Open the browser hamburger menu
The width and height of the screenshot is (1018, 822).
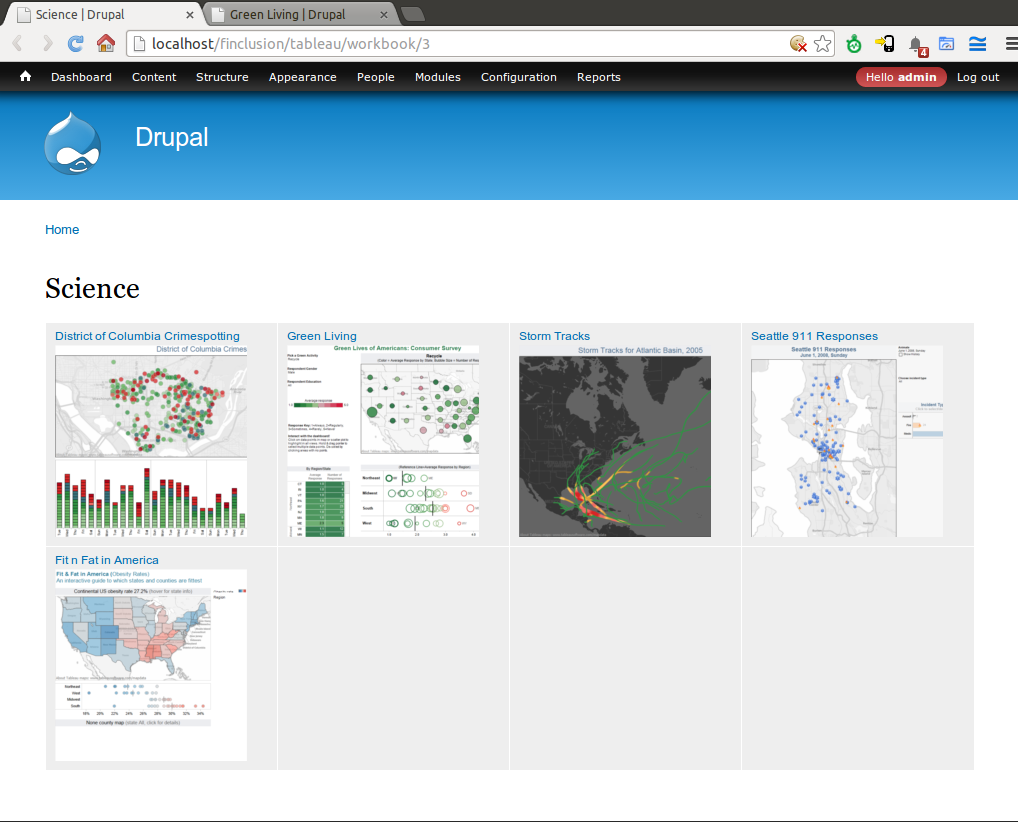coord(1008,43)
